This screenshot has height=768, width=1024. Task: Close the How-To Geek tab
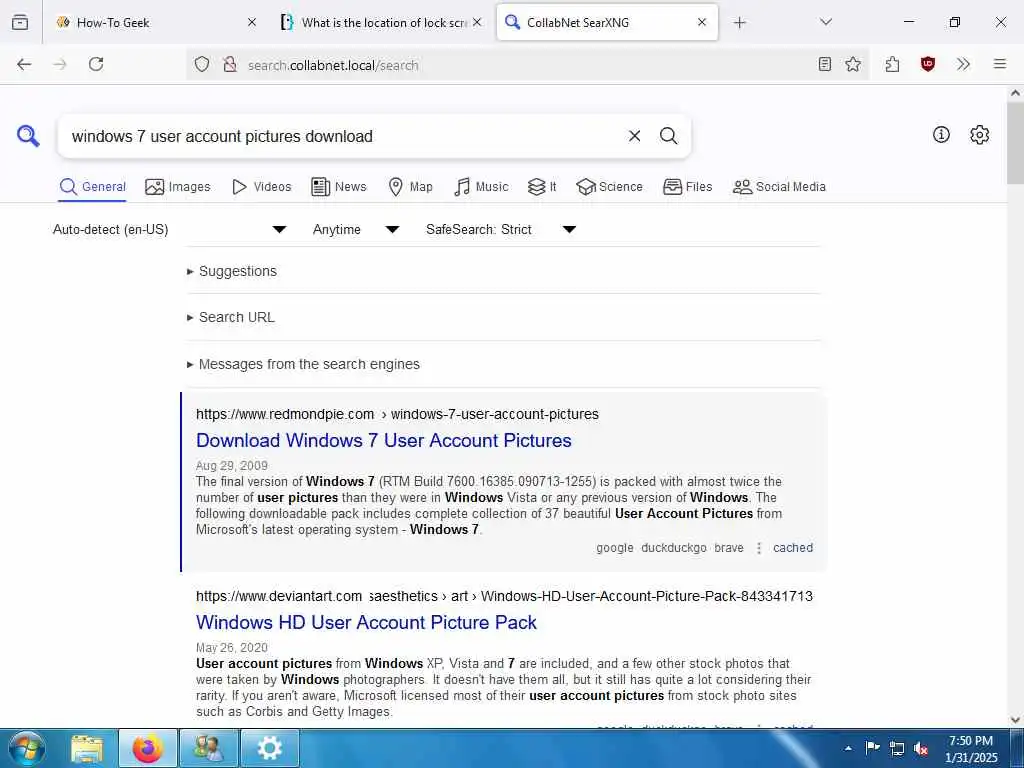pos(252,22)
